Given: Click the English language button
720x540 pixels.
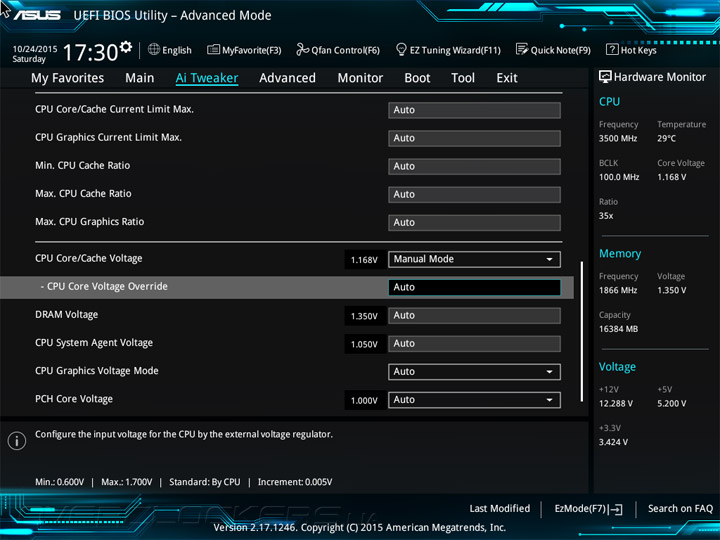Looking at the screenshot, I should click(x=177, y=50).
